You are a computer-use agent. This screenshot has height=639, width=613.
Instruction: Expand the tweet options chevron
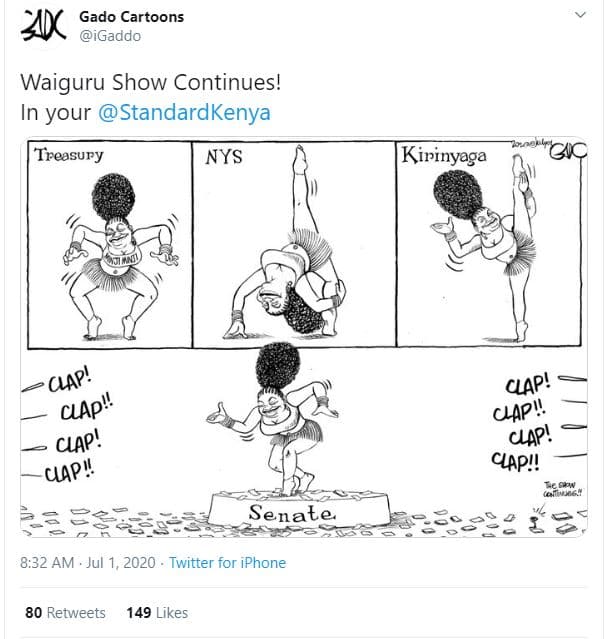[580, 15]
